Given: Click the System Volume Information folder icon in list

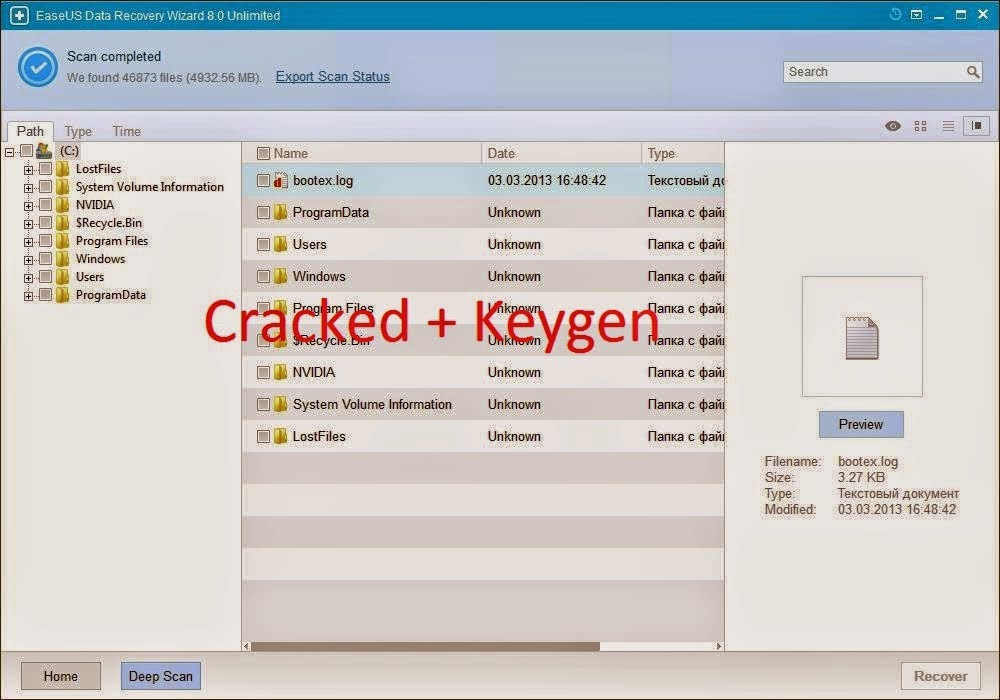Looking at the screenshot, I should (281, 404).
